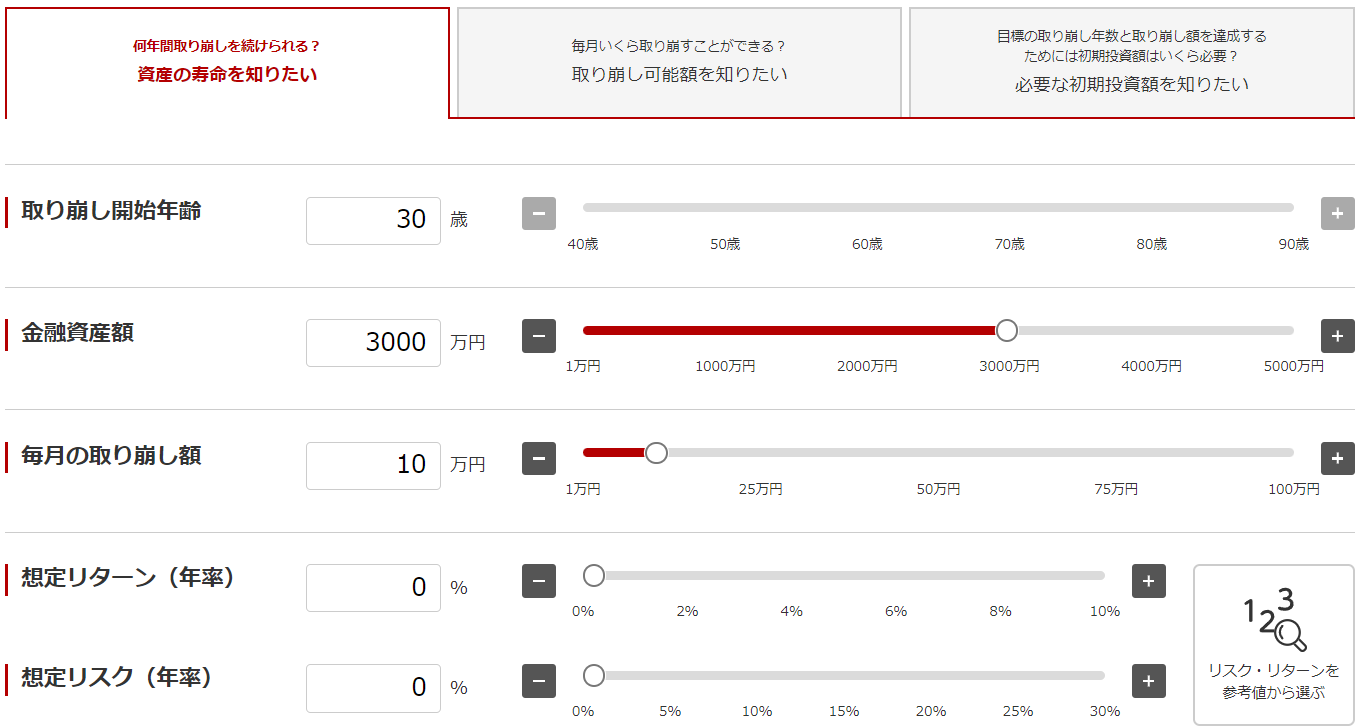Decrease 想定リターン with the minus button
Viewport: 1363px width, 728px height.
538,581
